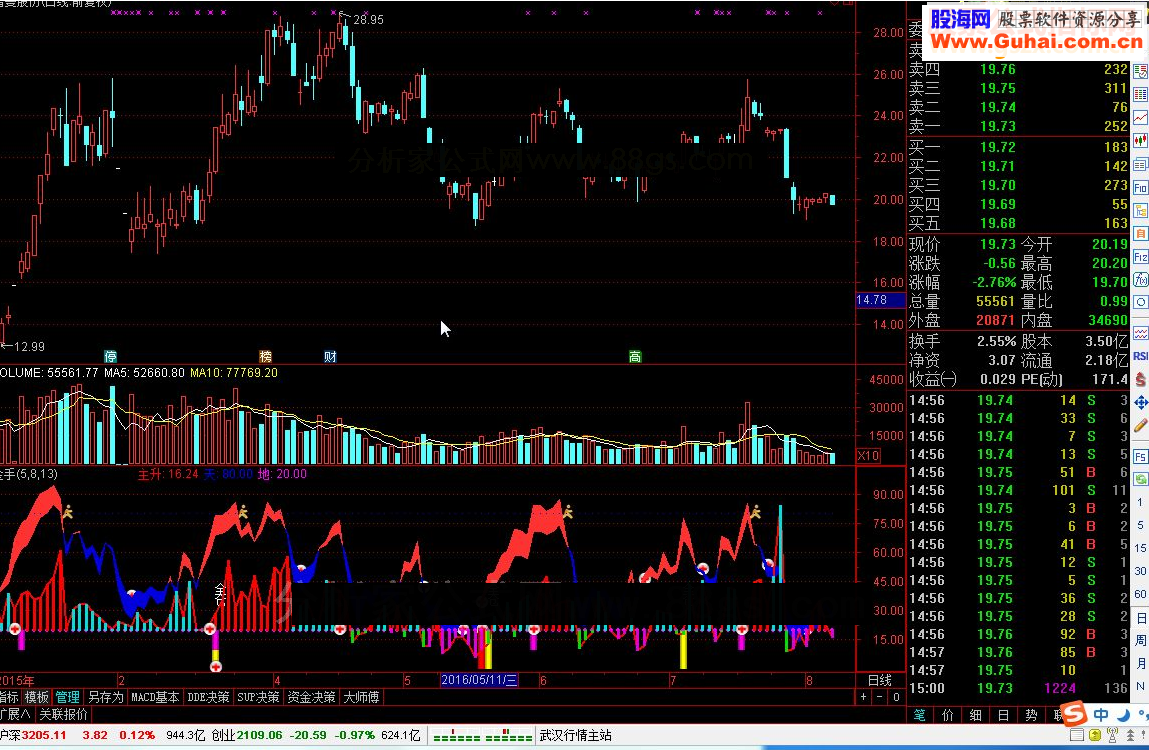Select the DDE决策 template

[208, 696]
